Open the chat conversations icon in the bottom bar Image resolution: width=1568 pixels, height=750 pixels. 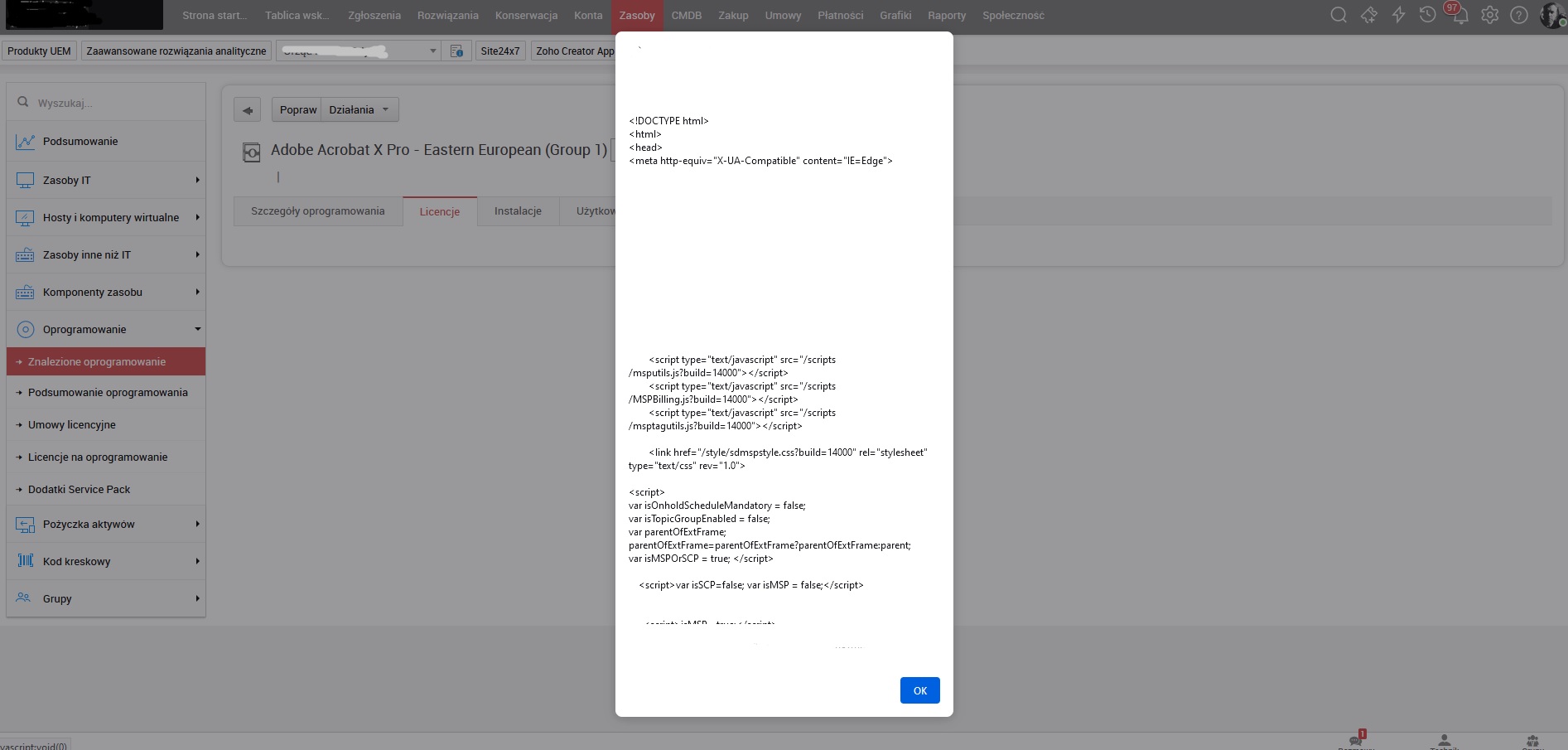point(1356,740)
